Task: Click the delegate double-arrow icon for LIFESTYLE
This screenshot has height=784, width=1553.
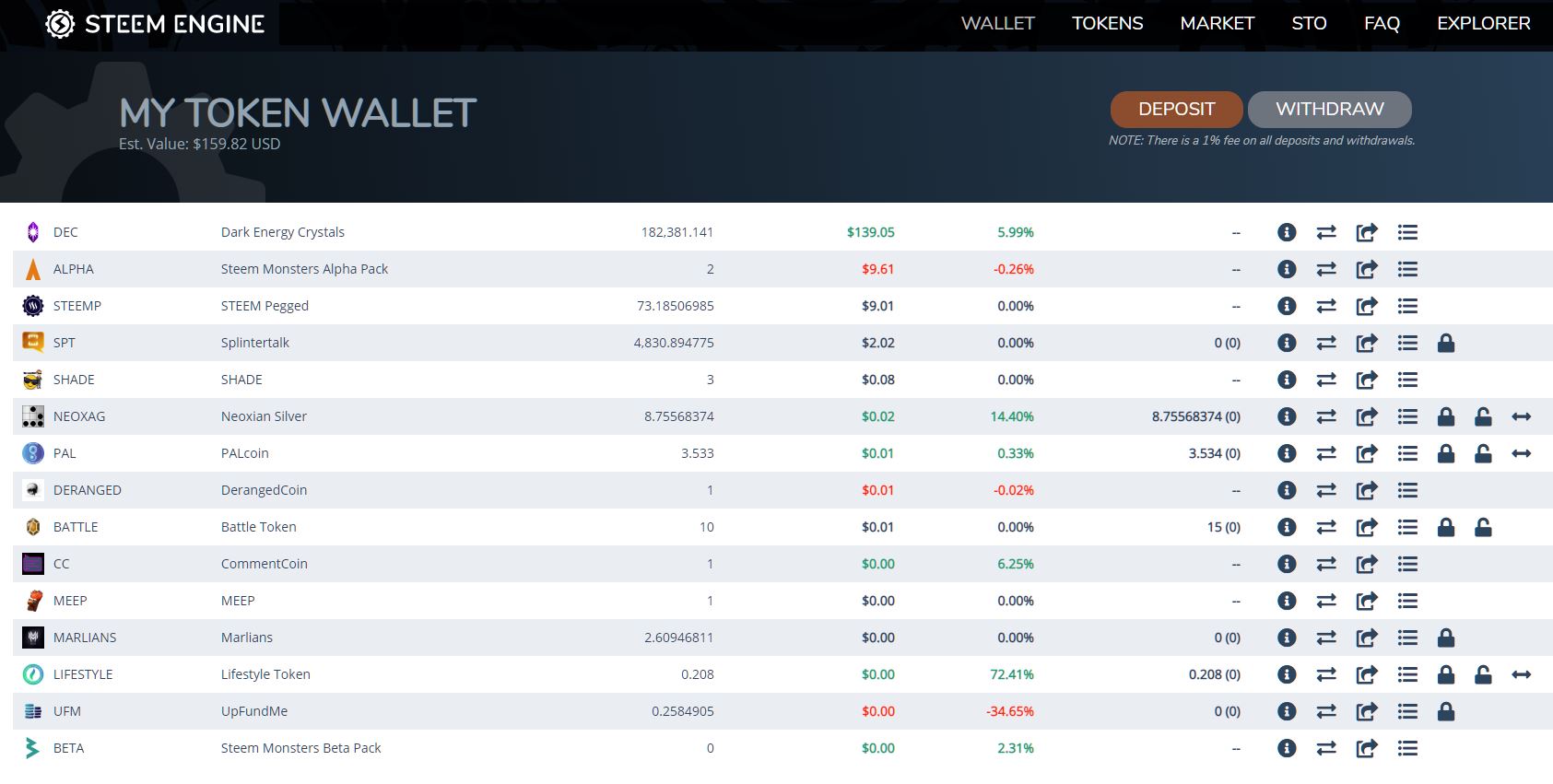Action: pyautogui.click(x=1521, y=674)
